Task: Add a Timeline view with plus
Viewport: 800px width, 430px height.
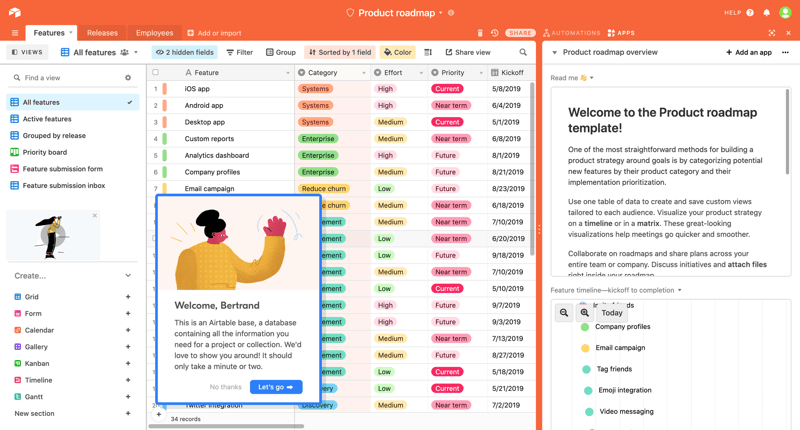Action: click(128, 380)
